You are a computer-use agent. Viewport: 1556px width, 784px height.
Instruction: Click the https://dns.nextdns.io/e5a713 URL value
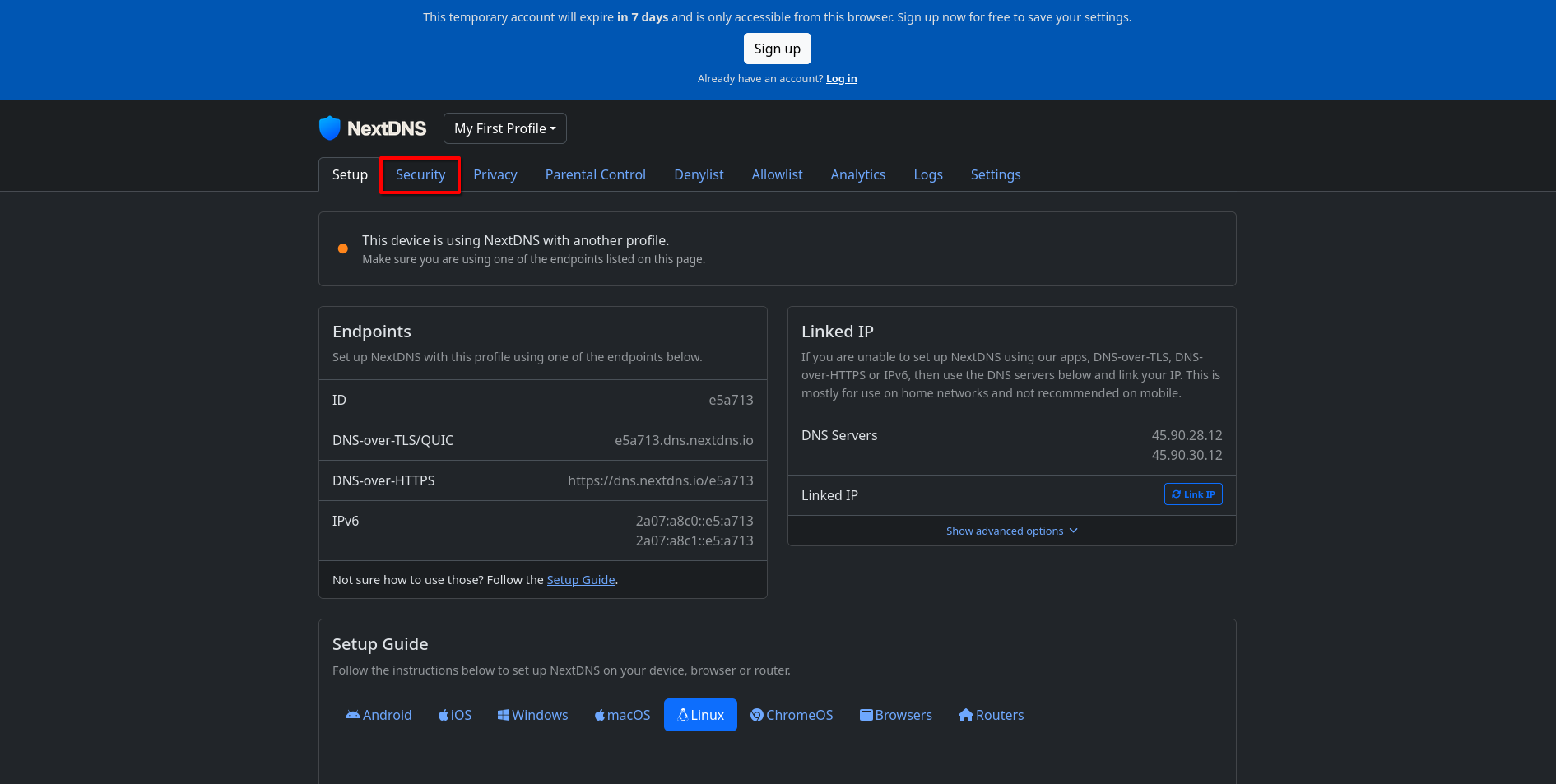point(660,480)
